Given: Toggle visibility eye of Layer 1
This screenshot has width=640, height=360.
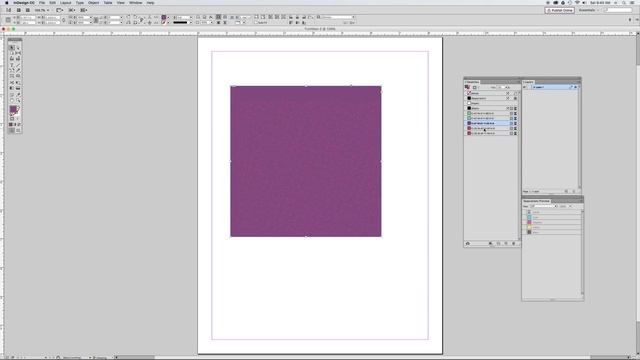Looking at the screenshot, I should pyautogui.click(x=524, y=87).
